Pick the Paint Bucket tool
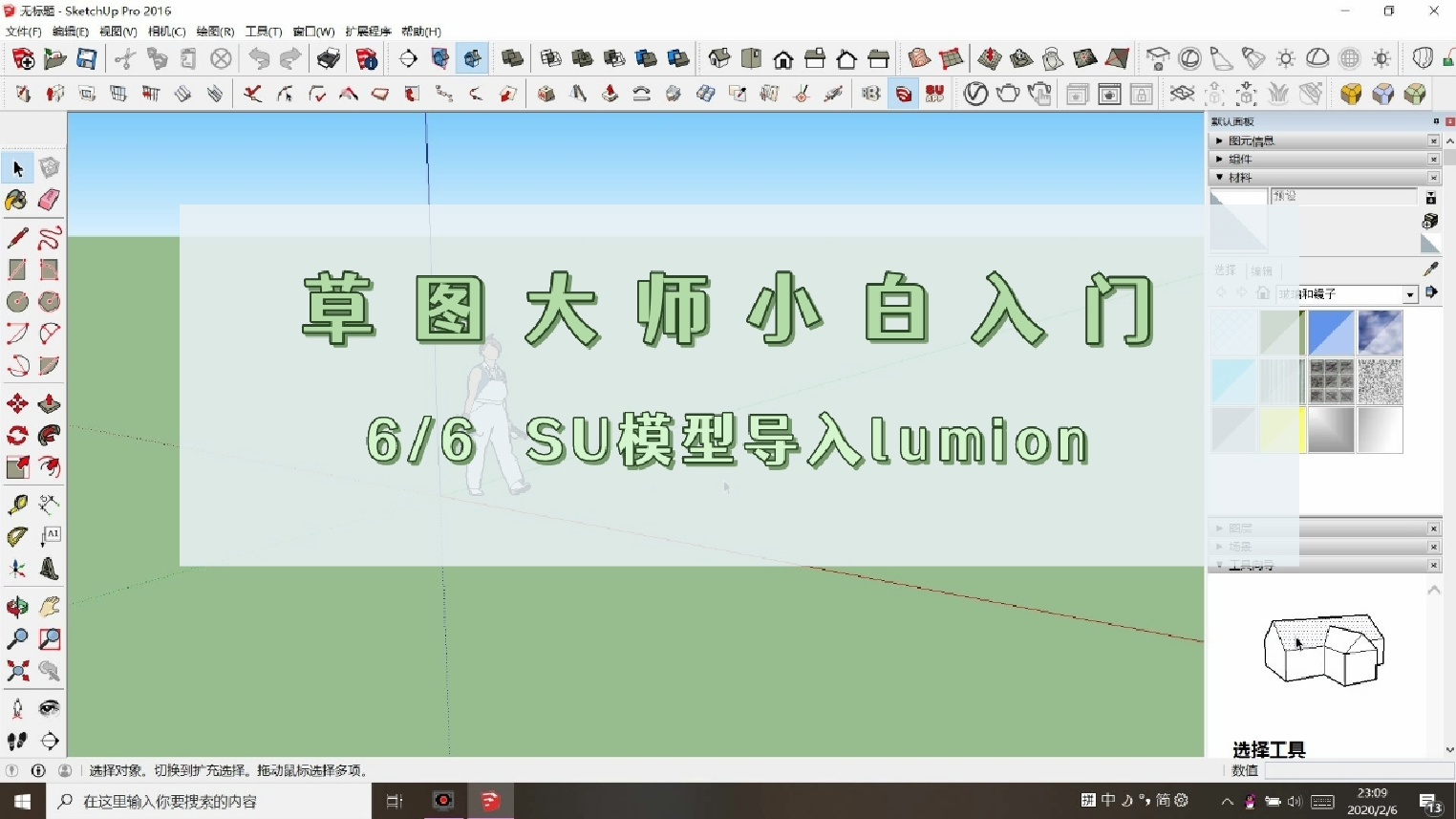Image resolution: width=1456 pixels, height=819 pixels. click(x=17, y=200)
